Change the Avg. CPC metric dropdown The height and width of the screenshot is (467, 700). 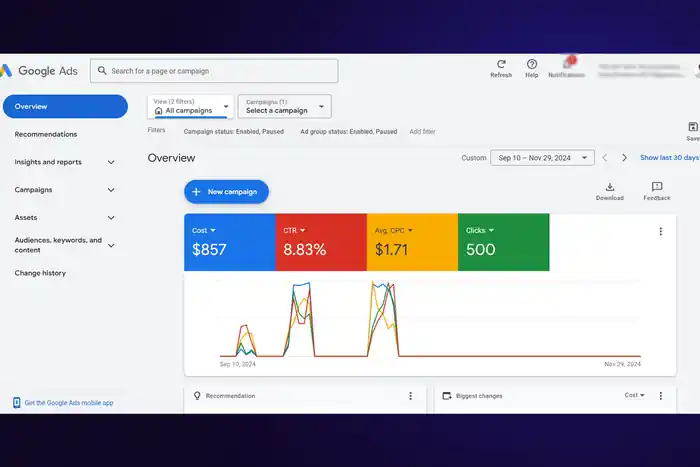(x=394, y=230)
